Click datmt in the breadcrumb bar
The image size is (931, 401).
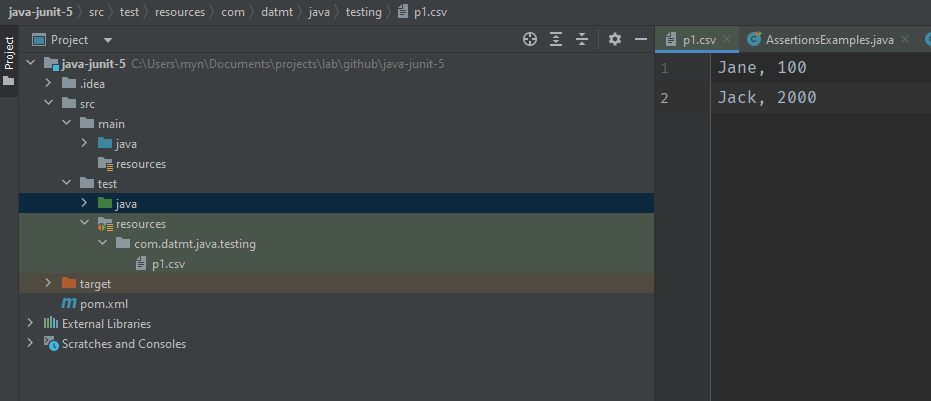pos(277,12)
